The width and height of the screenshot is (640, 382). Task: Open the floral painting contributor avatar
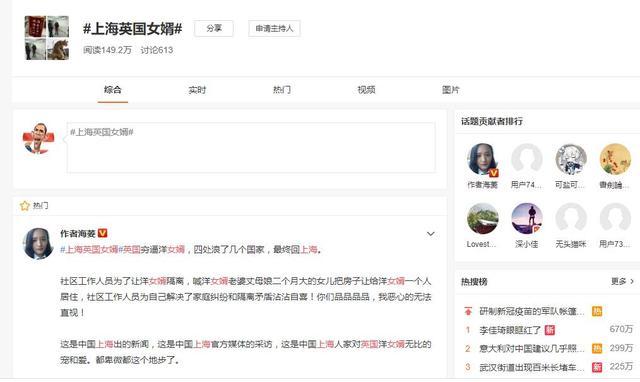pyautogui.click(x=615, y=159)
